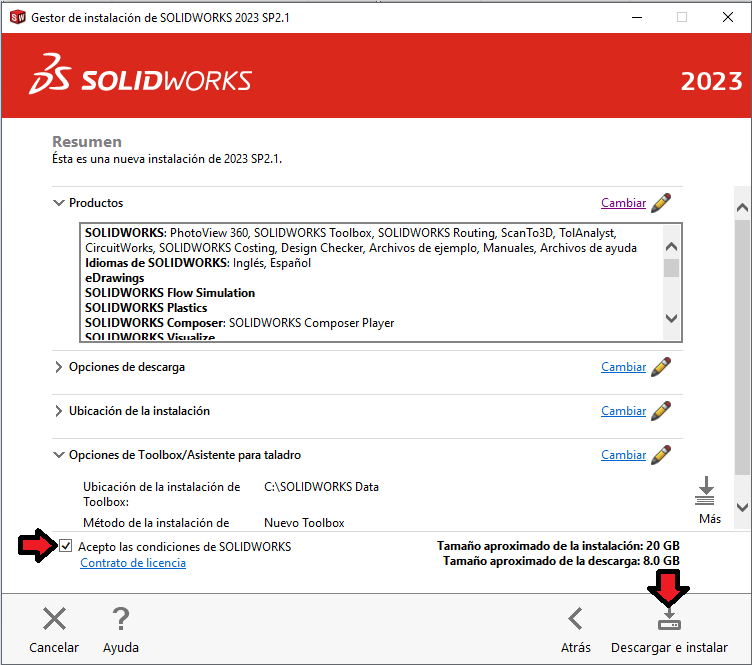This screenshot has height=665, width=752.
Task: Click the Cancelar X icon
Action: 54,618
